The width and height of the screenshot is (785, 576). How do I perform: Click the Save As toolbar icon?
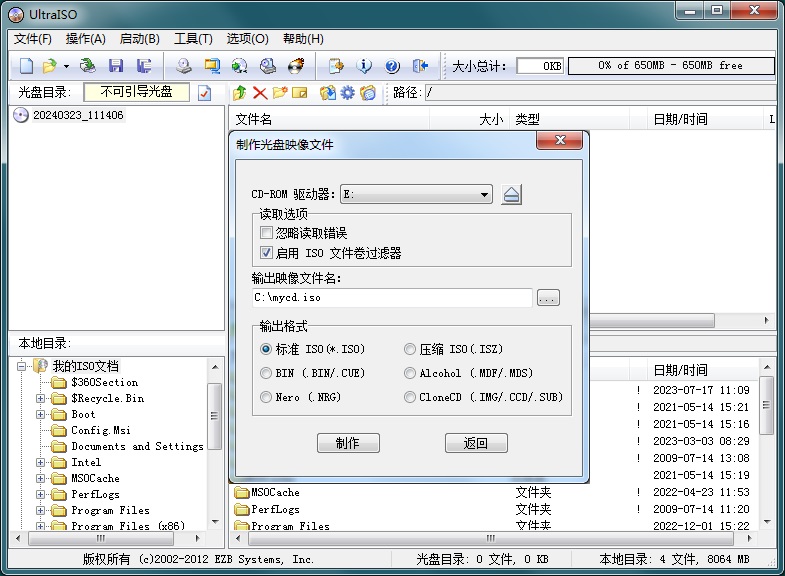[144, 66]
